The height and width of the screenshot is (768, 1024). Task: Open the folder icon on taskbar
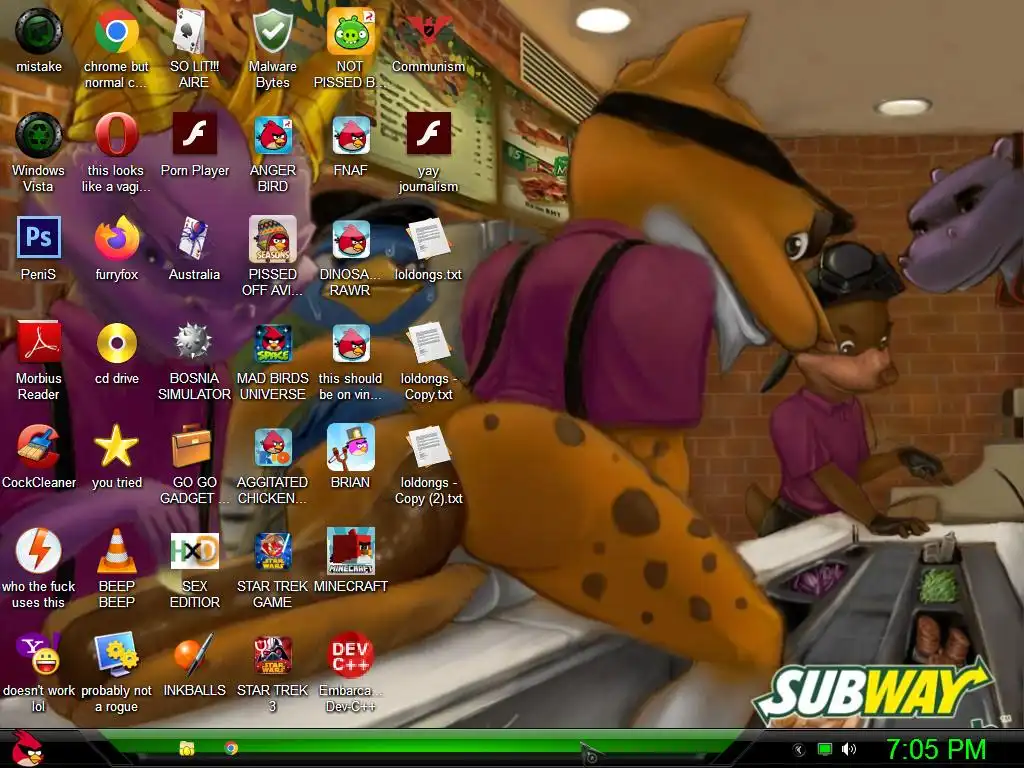pos(187,748)
